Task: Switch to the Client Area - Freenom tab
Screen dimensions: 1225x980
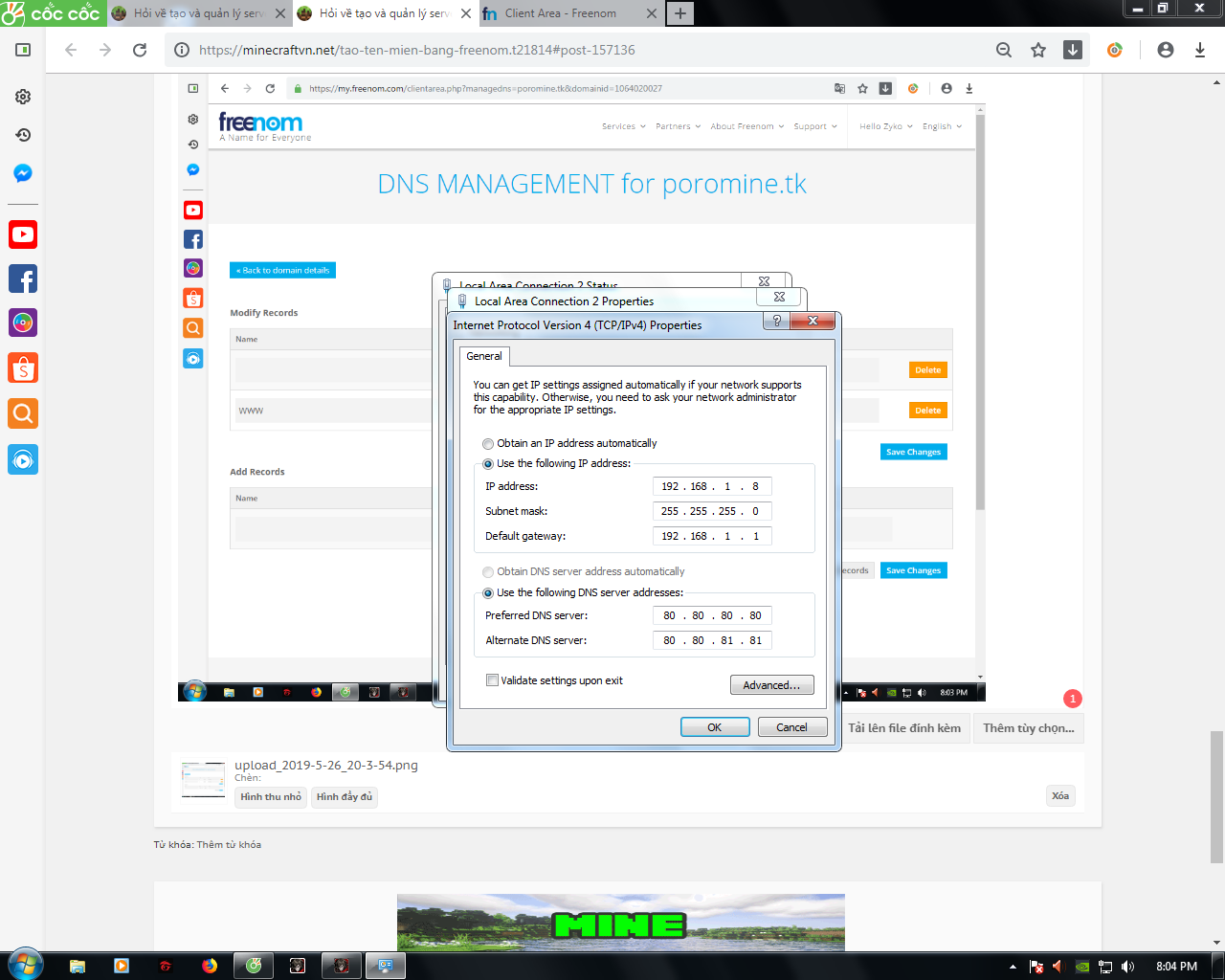Action: point(570,13)
